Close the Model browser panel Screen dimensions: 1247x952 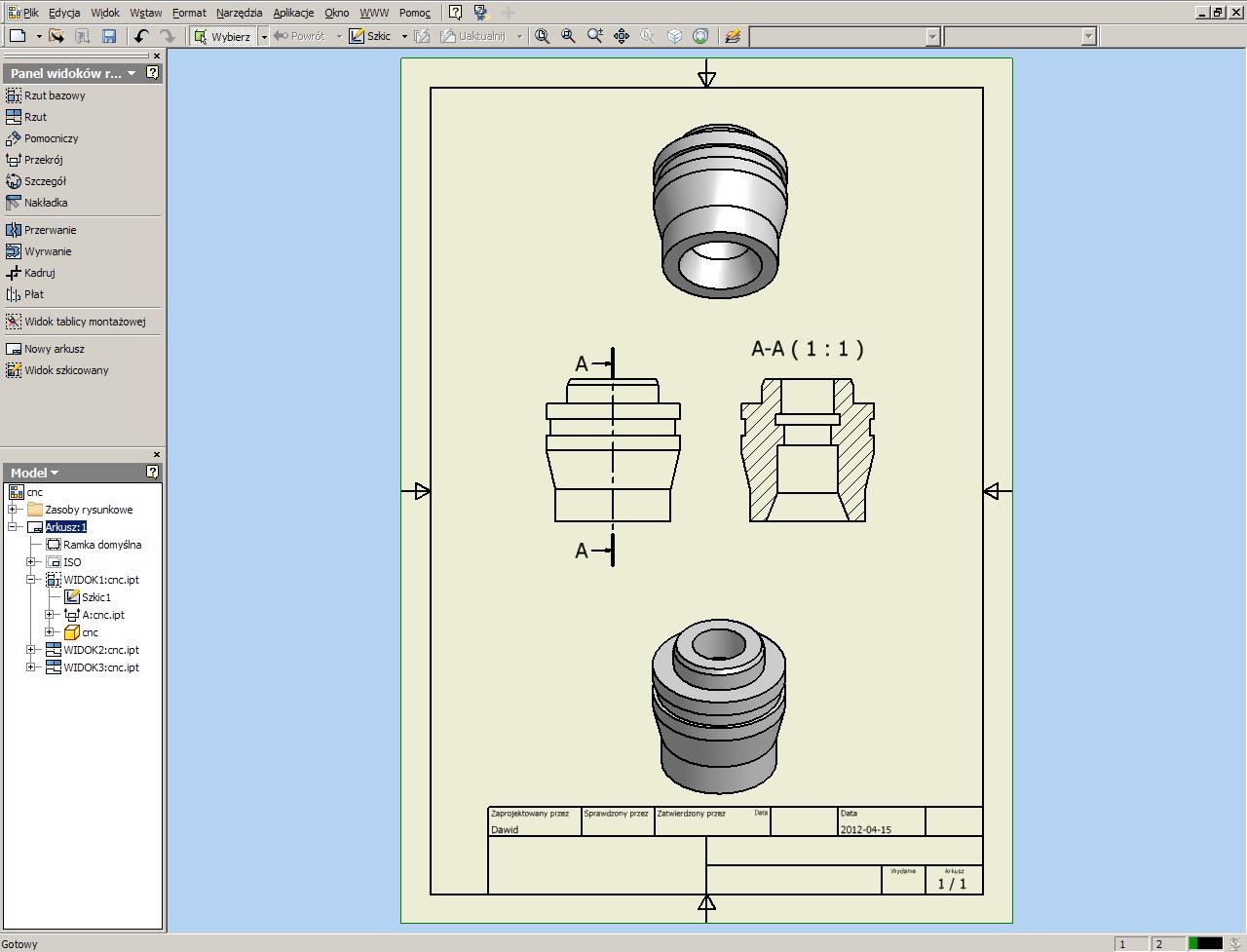(157, 455)
